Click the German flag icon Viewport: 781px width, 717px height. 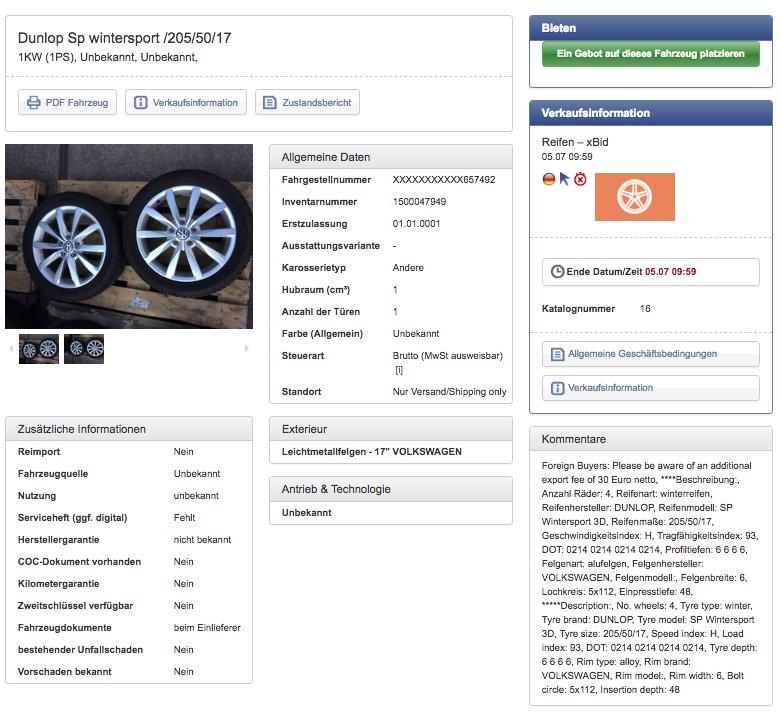[x=548, y=179]
